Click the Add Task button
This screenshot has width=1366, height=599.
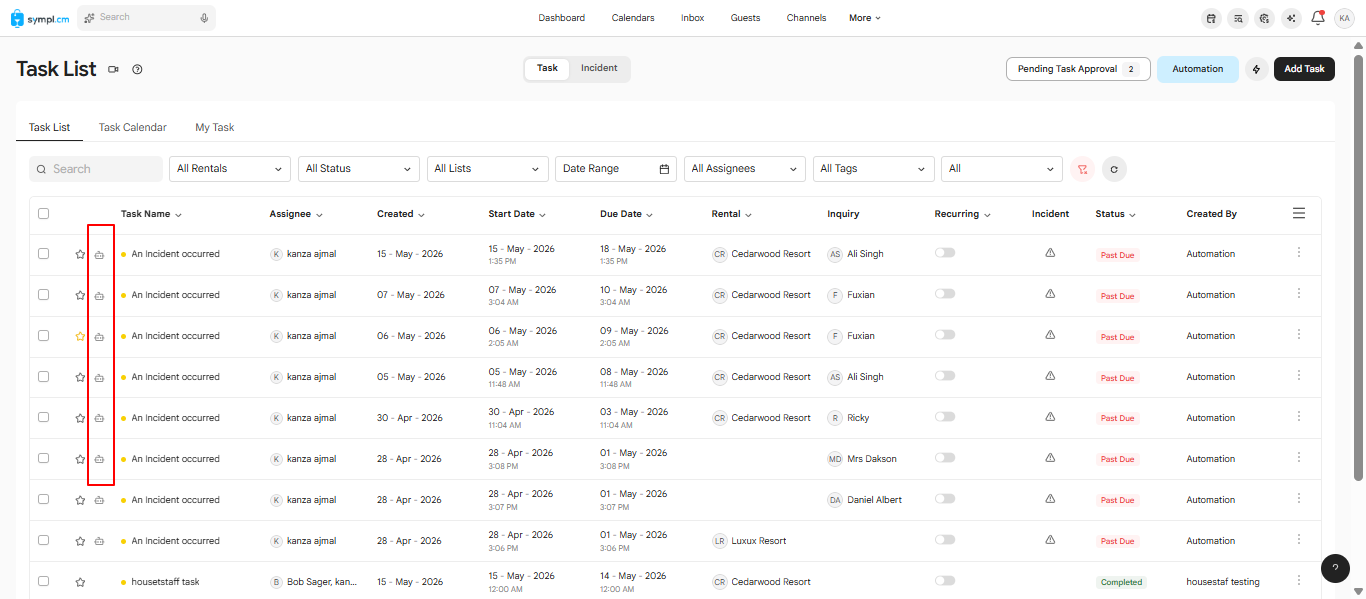[x=1304, y=69]
